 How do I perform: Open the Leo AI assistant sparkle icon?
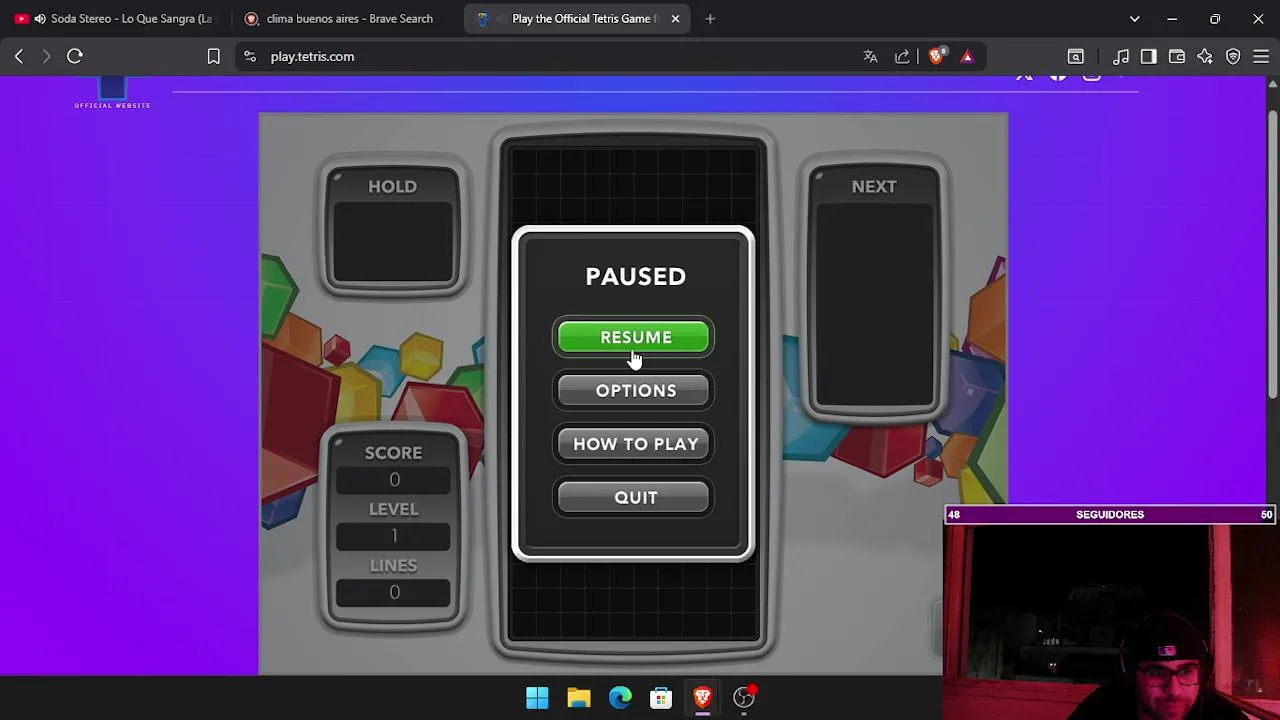(x=1205, y=57)
